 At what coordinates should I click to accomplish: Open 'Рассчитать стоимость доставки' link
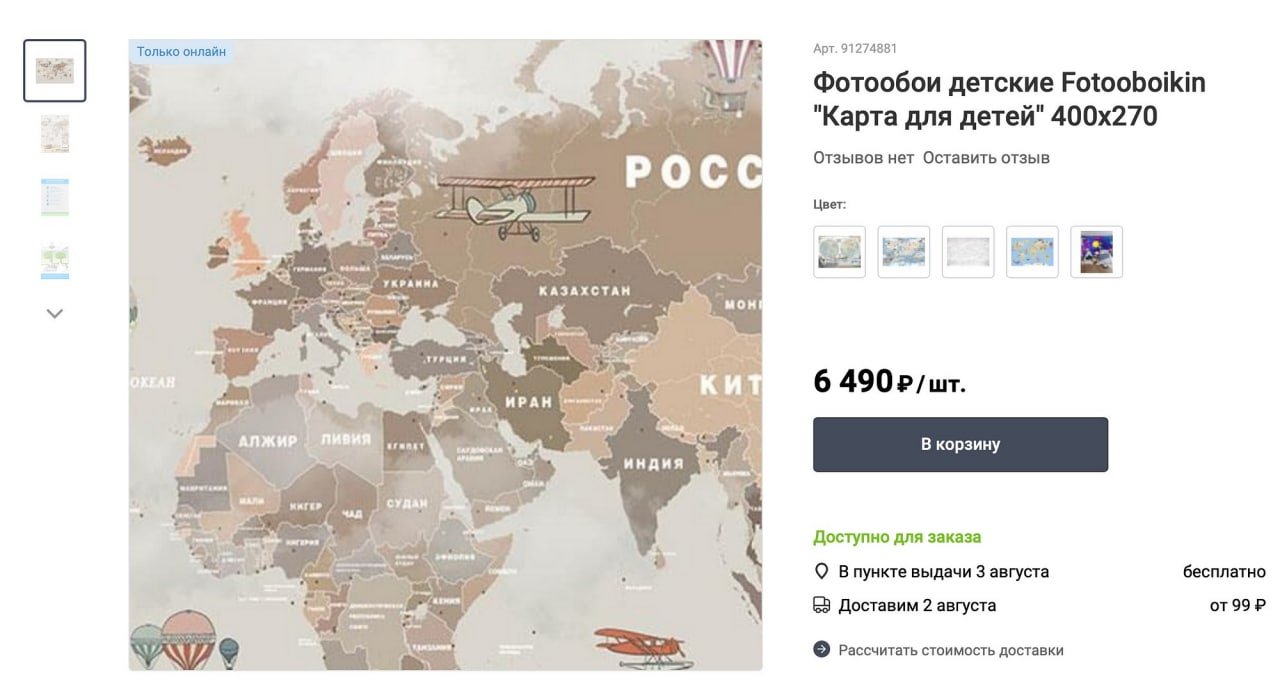[x=951, y=650]
